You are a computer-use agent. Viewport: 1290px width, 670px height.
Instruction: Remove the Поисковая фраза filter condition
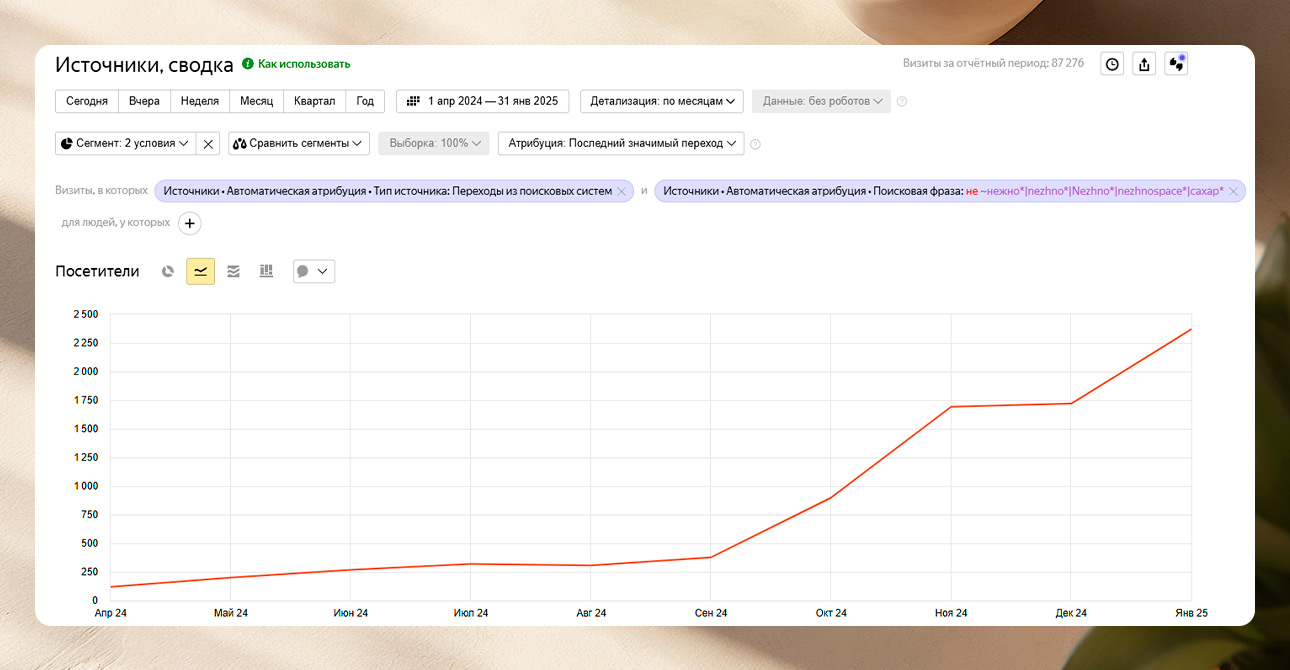pos(1233,191)
